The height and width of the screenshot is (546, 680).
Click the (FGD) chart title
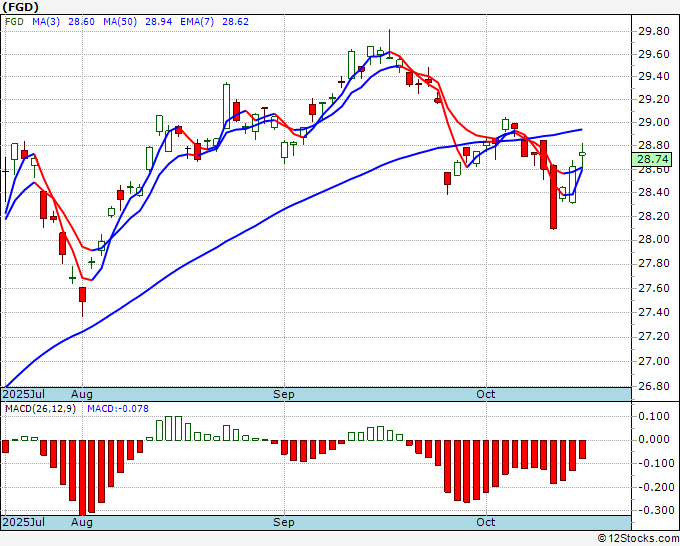point(20,7)
